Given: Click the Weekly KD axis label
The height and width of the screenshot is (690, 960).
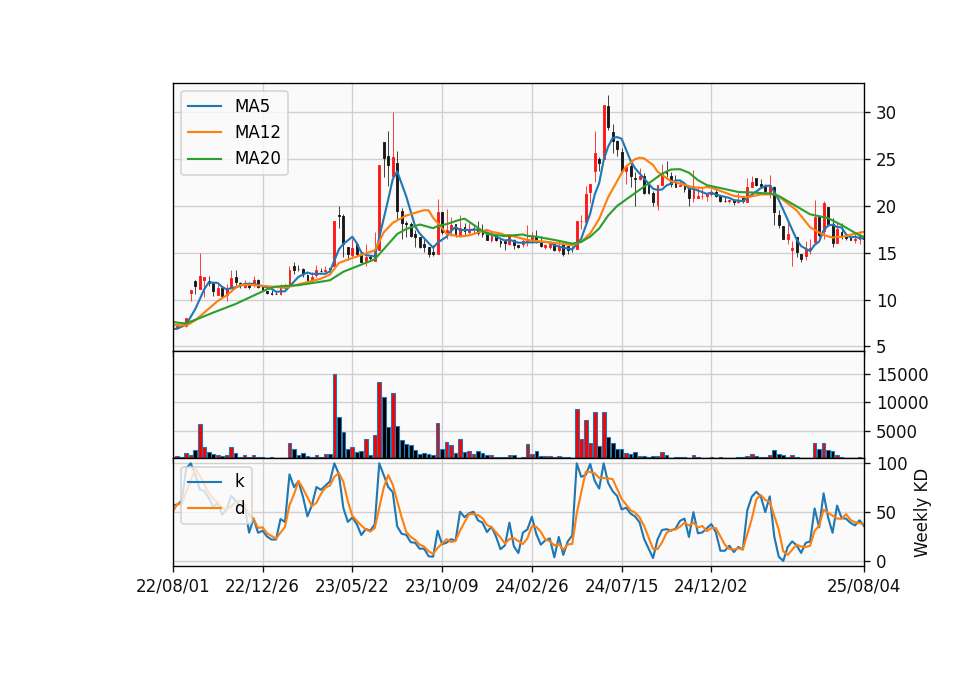Looking at the screenshot, I should (920, 513).
